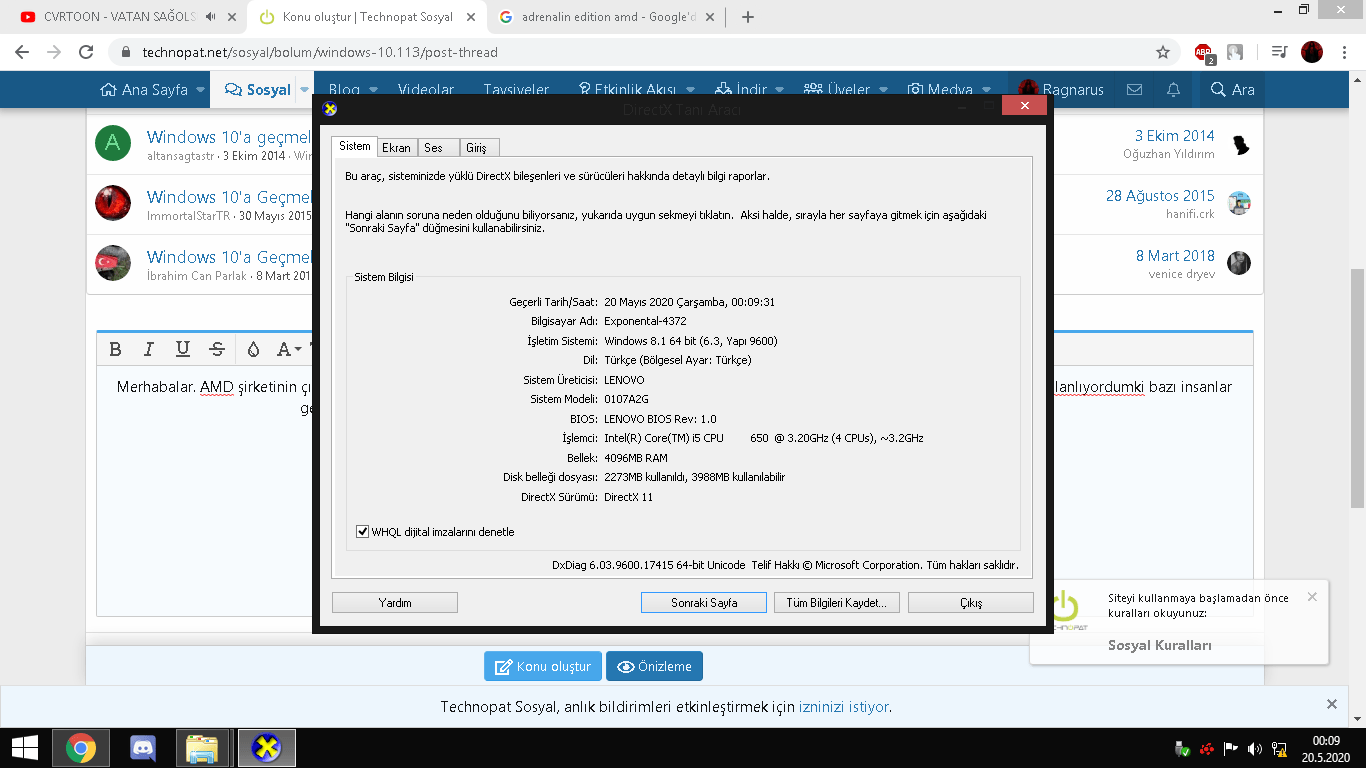Viewport: 1366px width, 768px height.
Task: Open thread dated 3 Ekim 2014
Action: tap(1174, 136)
